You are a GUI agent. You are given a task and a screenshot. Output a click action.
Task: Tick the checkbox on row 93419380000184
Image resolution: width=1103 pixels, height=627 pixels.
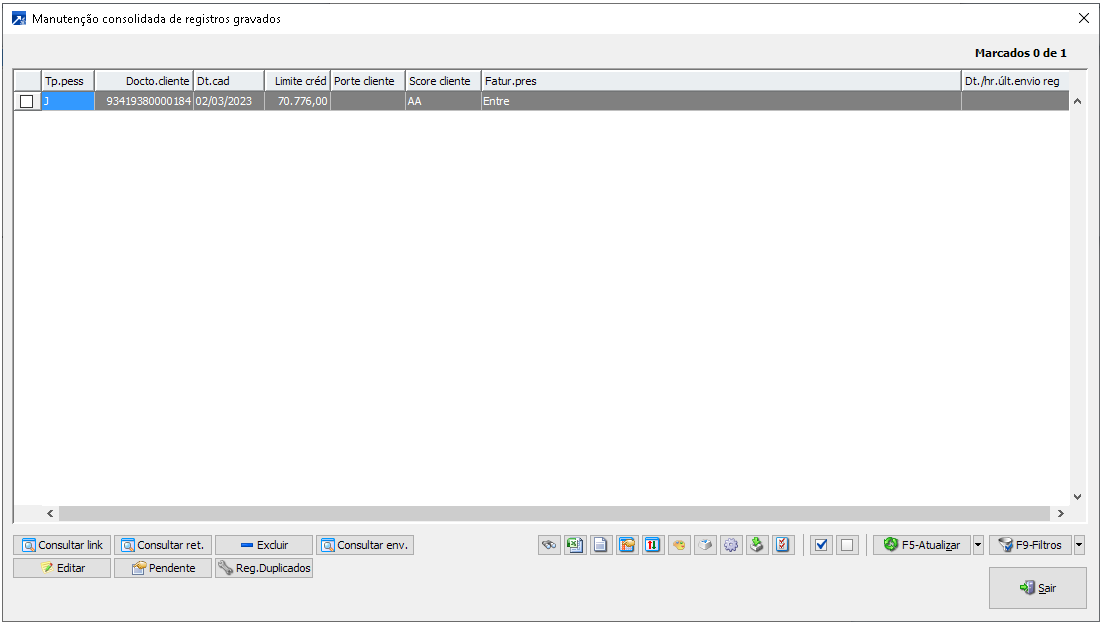click(27, 101)
